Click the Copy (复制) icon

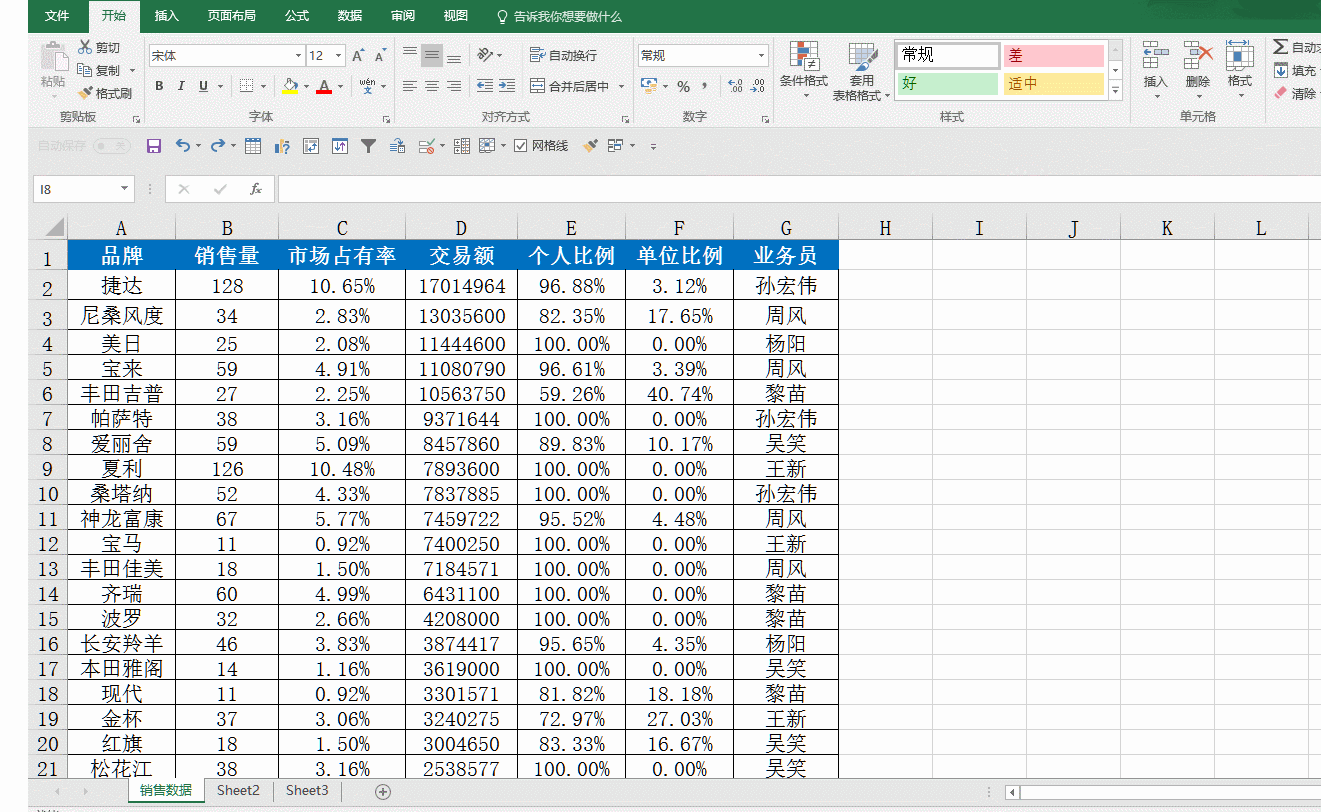pyautogui.click(x=86, y=70)
